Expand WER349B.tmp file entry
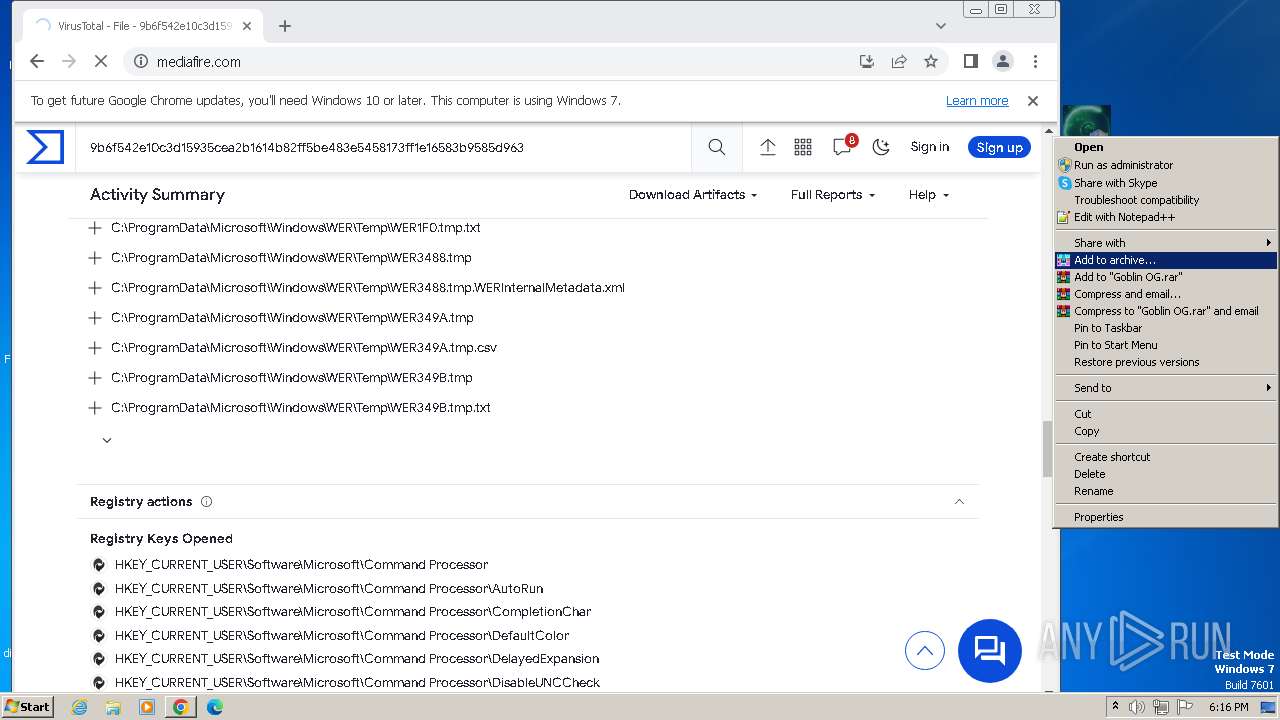Image resolution: width=1280 pixels, height=720 pixels. 95,378
